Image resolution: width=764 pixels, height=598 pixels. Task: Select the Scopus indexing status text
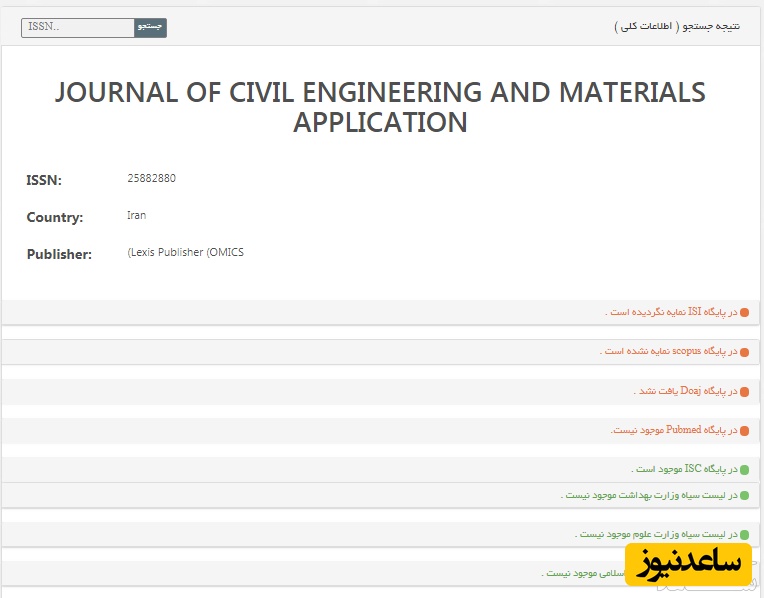(x=668, y=352)
